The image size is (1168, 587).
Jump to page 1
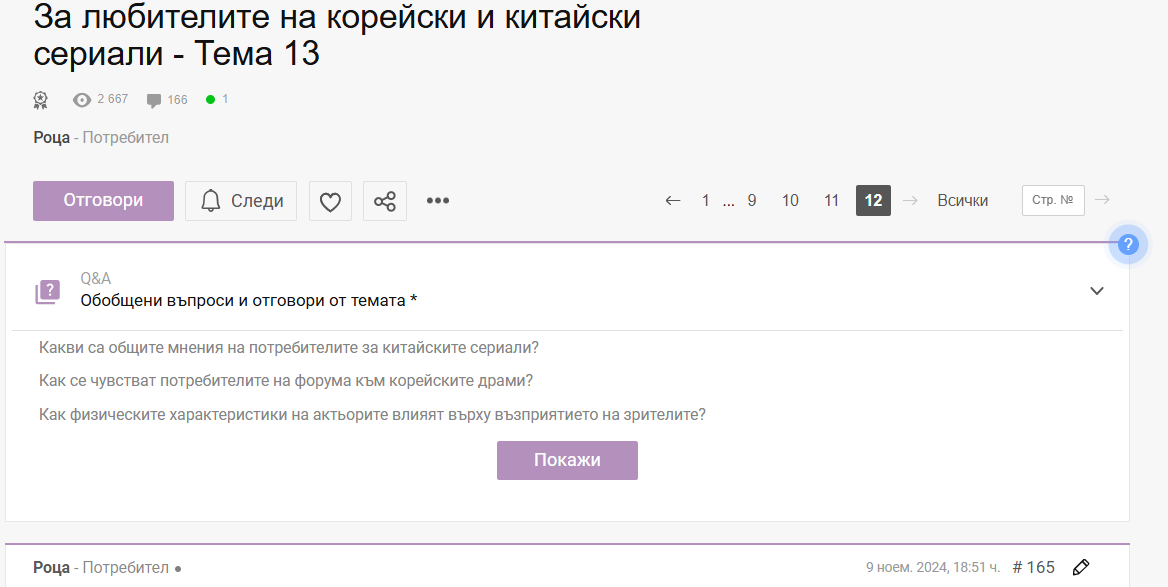(705, 201)
